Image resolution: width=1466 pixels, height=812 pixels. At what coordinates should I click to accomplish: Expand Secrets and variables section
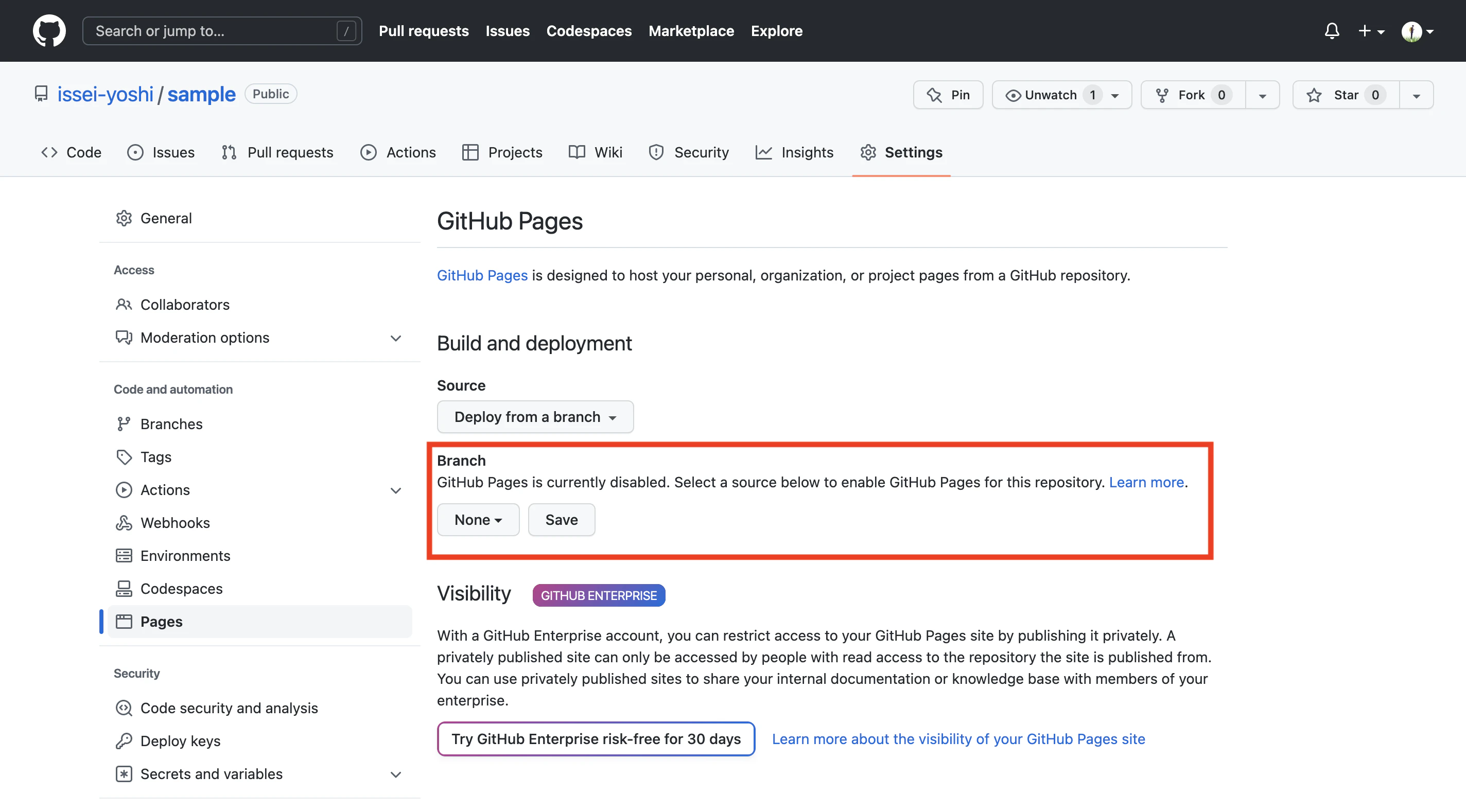click(395, 774)
